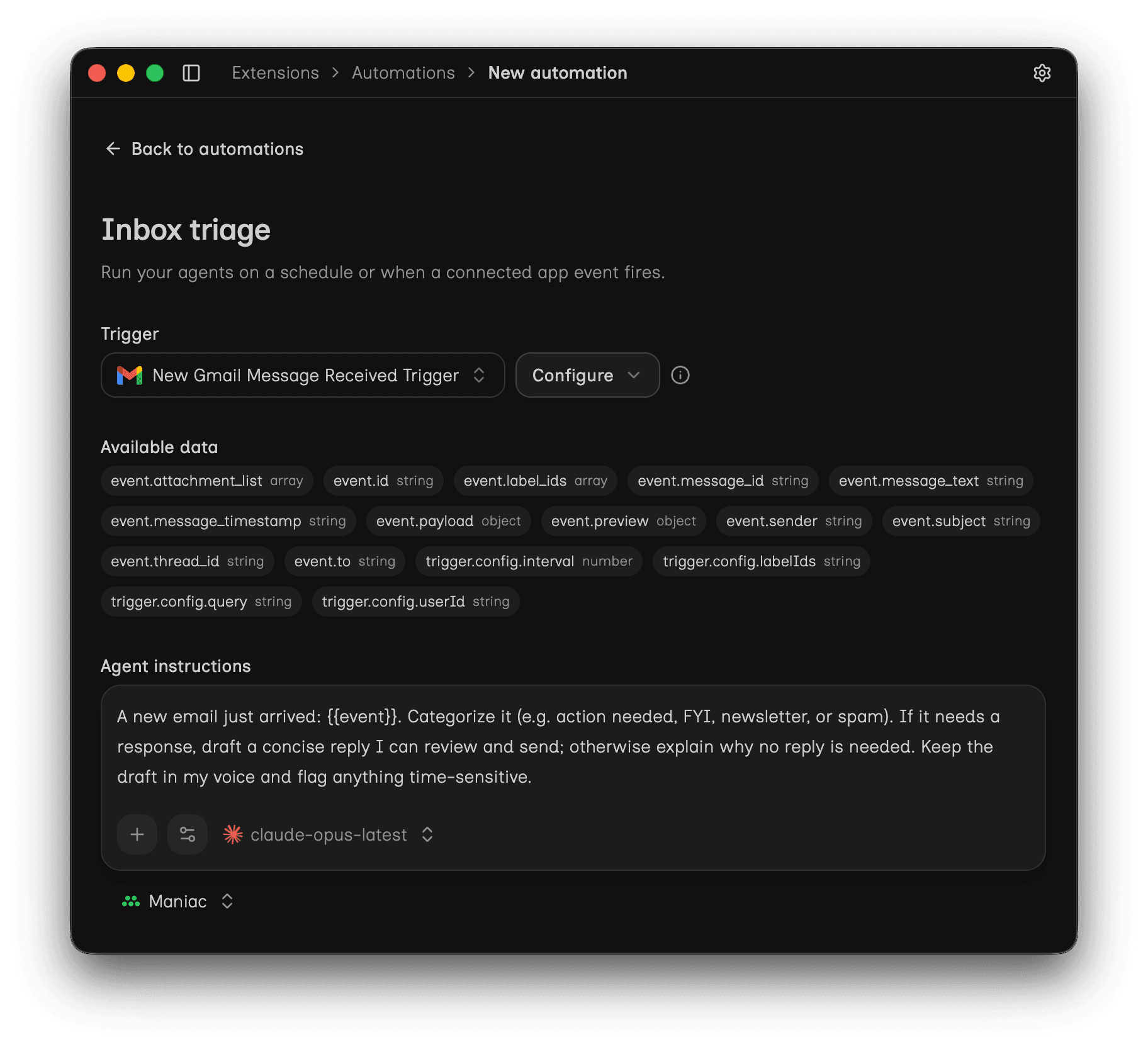Open the Gmail trigger selector dropdown

[x=303, y=375]
